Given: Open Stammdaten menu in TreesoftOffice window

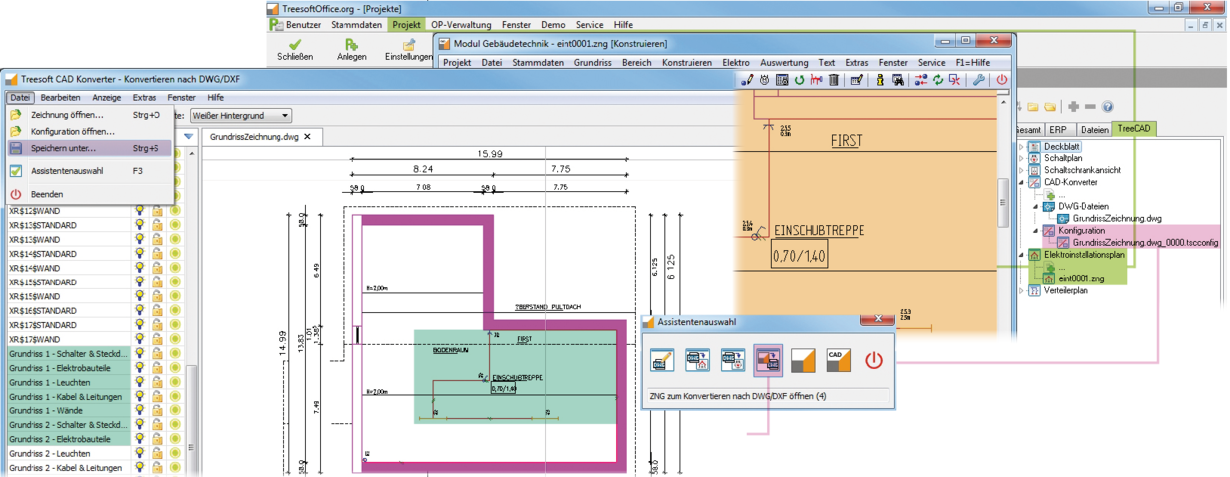Looking at the screenshot, I should 358,23.
